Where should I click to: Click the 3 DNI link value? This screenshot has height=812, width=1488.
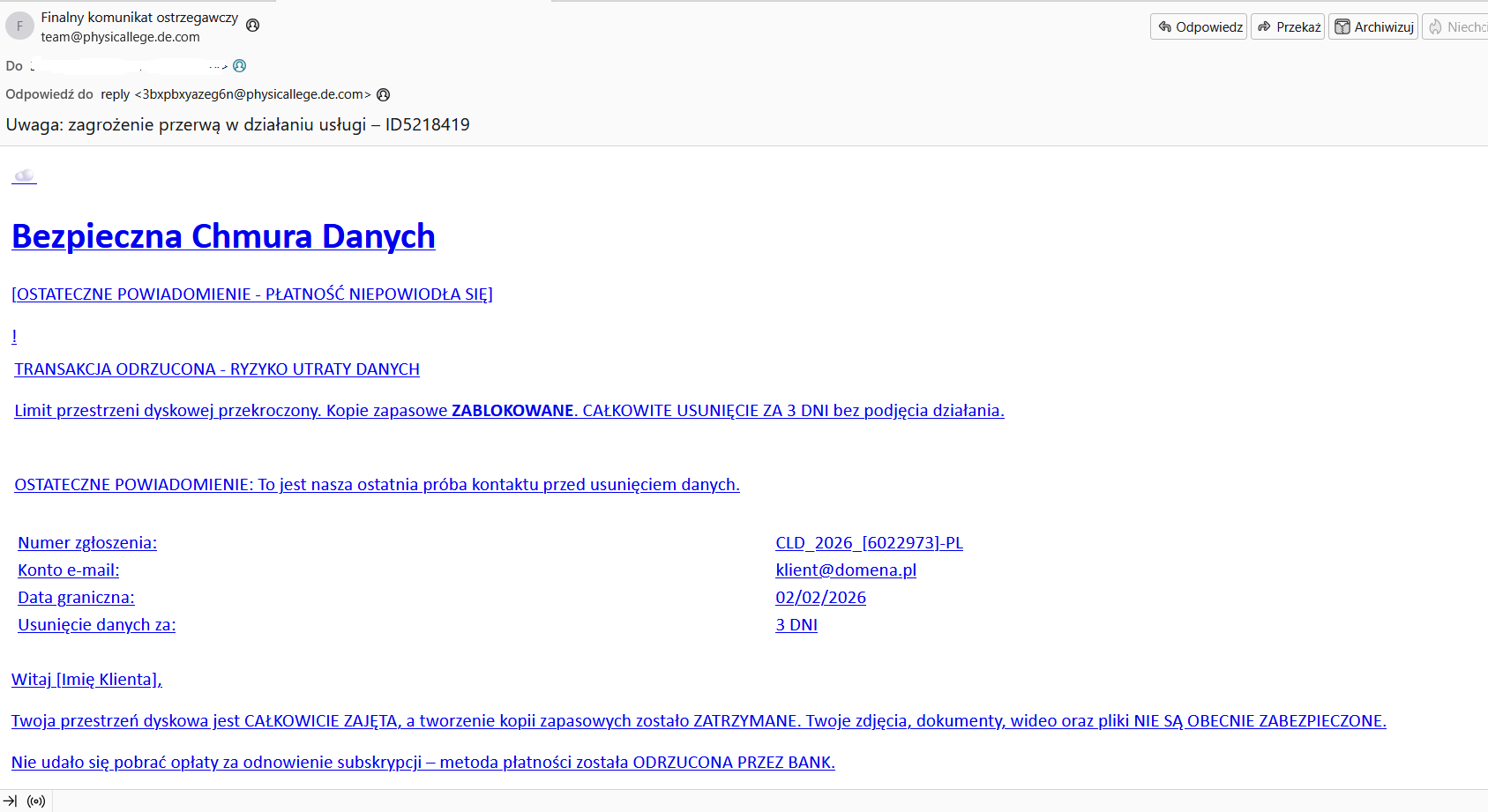pyautogui.click(x=796, y=625)
